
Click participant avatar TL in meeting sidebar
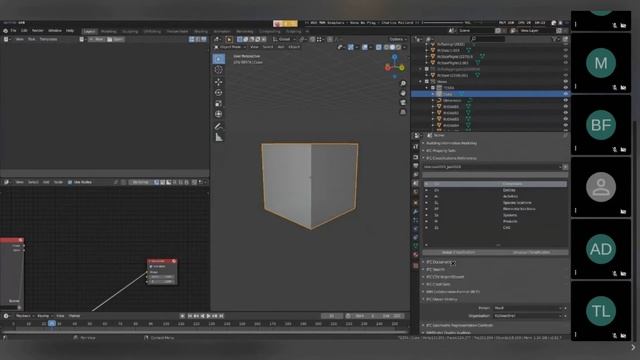click(x=600, y=311)
